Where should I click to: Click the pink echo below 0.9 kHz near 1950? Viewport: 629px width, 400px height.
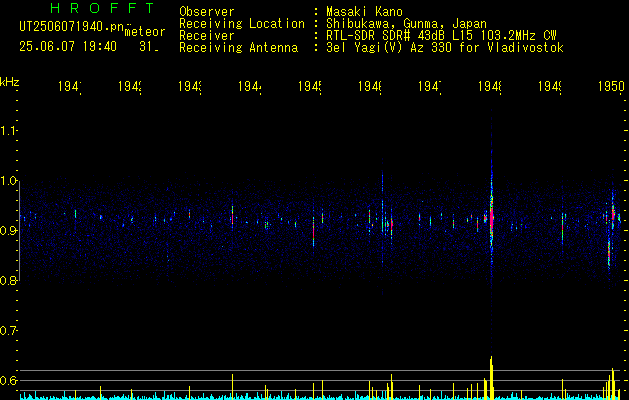[x=609, y=253]
